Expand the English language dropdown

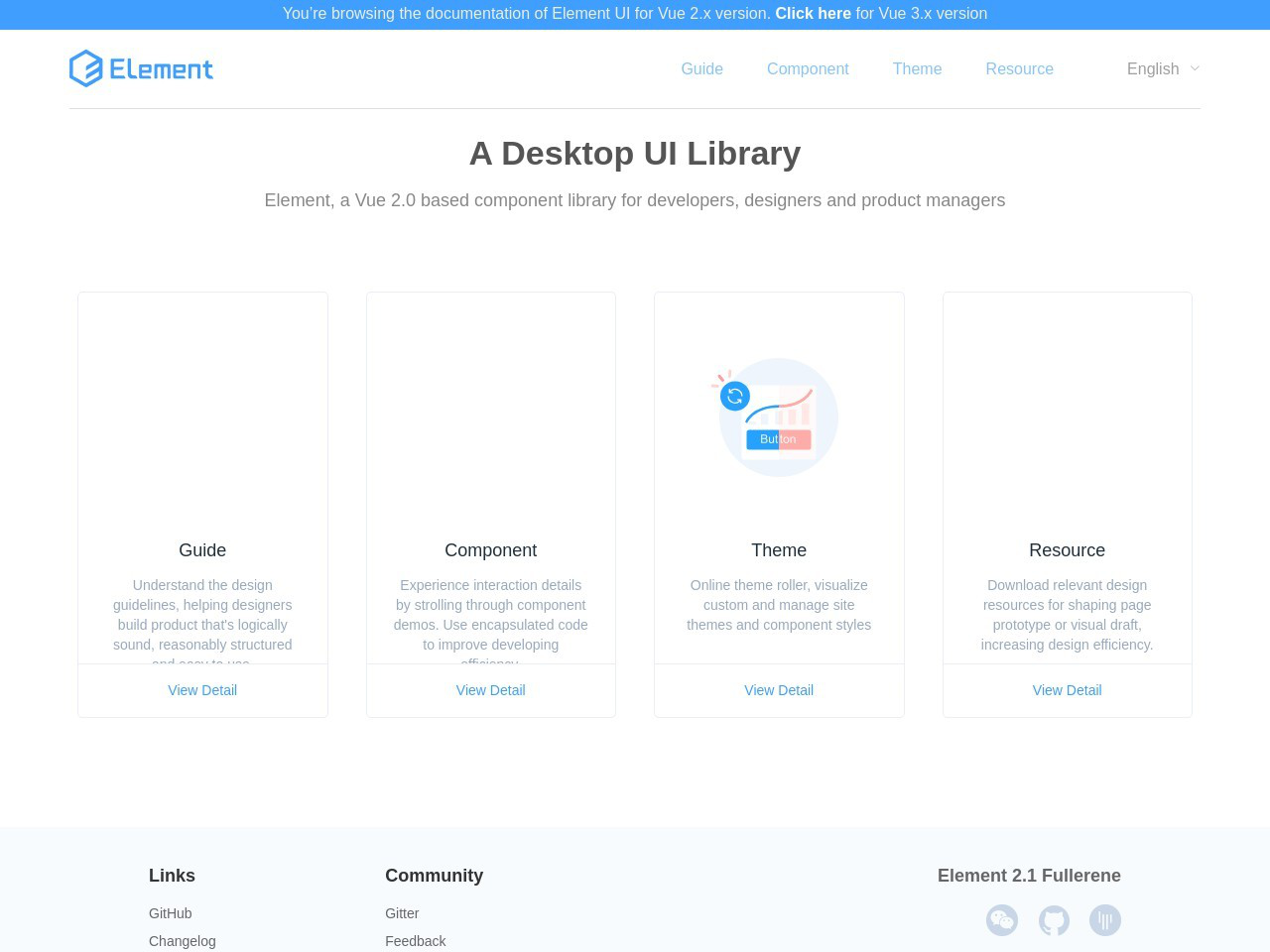pos(1164,68)
